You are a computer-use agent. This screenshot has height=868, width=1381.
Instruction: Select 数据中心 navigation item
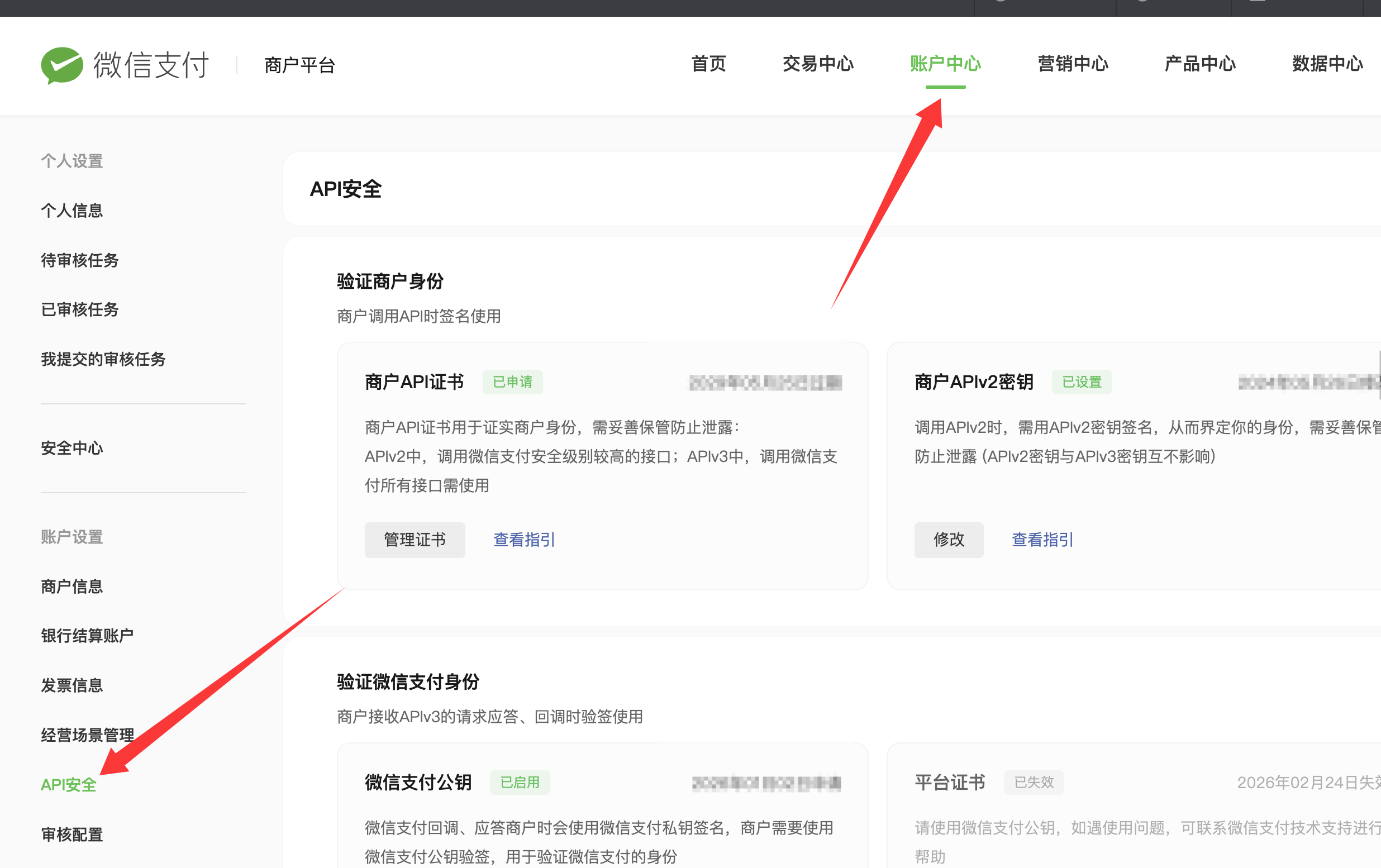coord(1327,64)
